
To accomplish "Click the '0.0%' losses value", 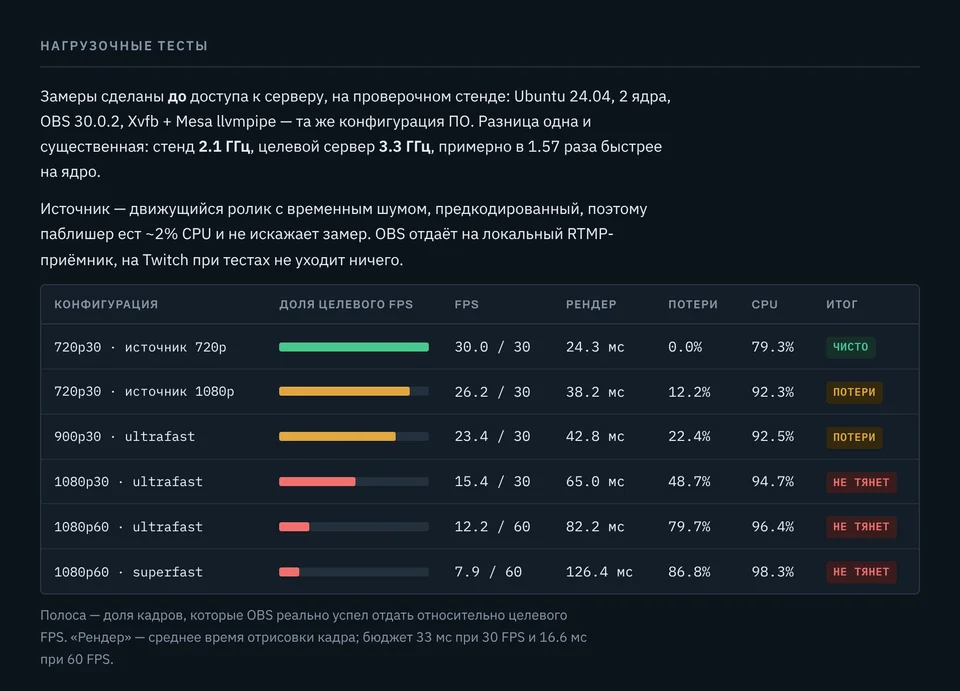I will [685, 347].
